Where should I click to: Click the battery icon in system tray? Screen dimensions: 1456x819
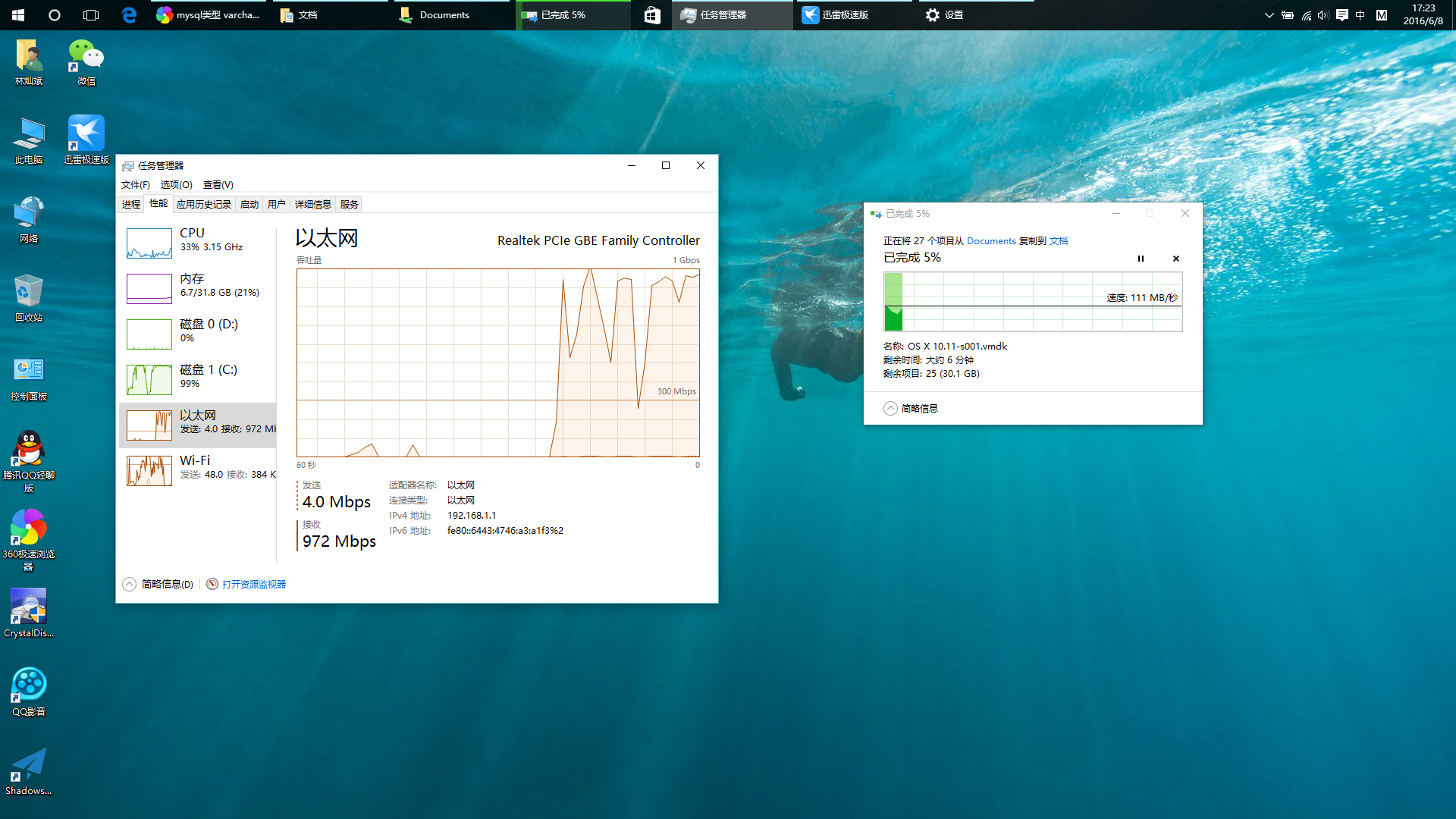click(x=1288, y=14)
